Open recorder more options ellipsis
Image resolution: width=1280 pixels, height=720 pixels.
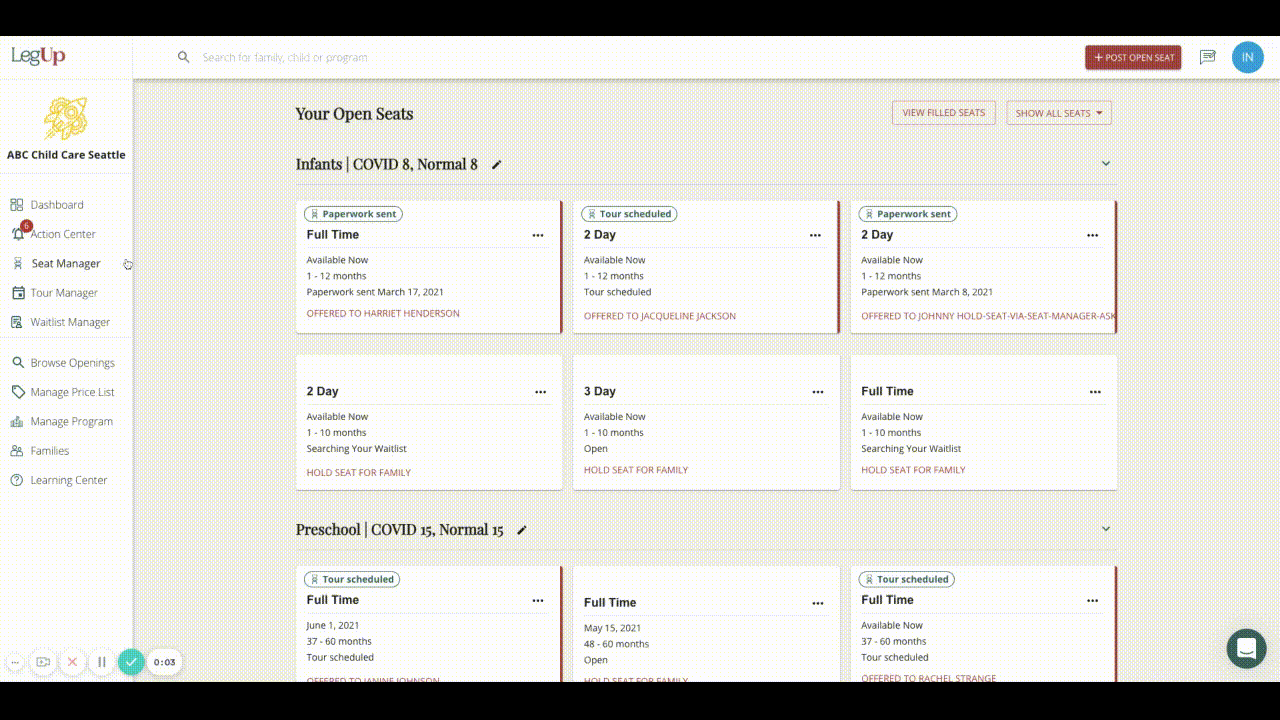[15, 662]
